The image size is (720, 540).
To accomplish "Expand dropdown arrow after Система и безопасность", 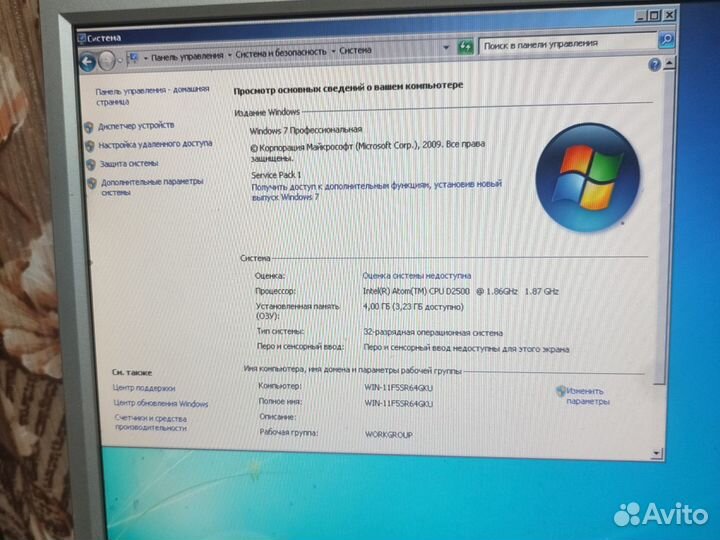I will tap(333, 50).
